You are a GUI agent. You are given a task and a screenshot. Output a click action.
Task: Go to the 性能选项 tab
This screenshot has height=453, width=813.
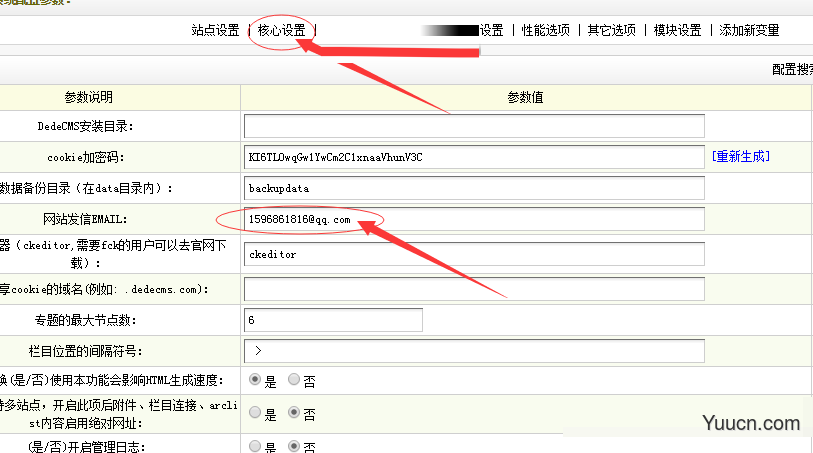pyautogui.click(x=545, y=30)
